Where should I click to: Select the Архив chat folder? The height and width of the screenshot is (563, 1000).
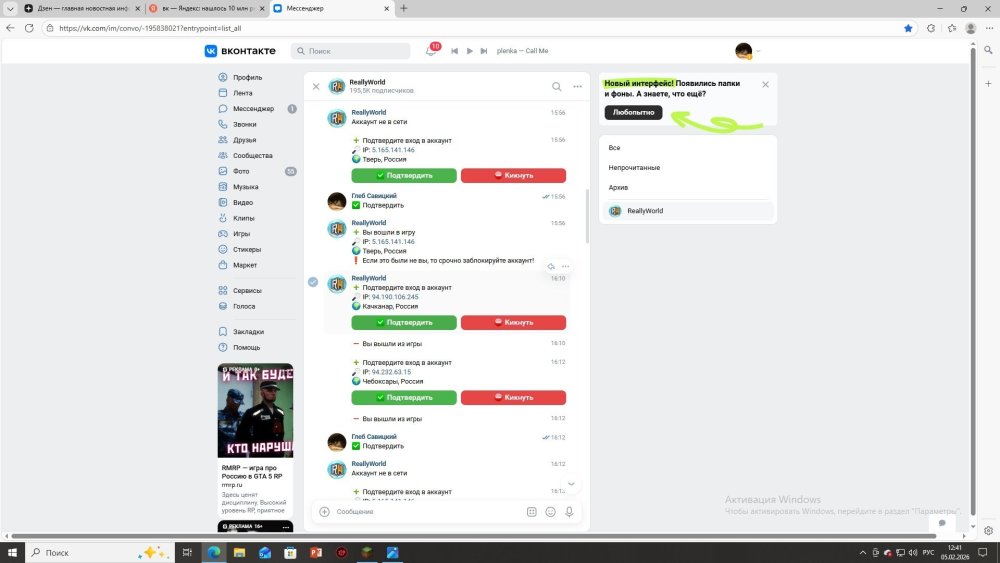tap(688, 187)
